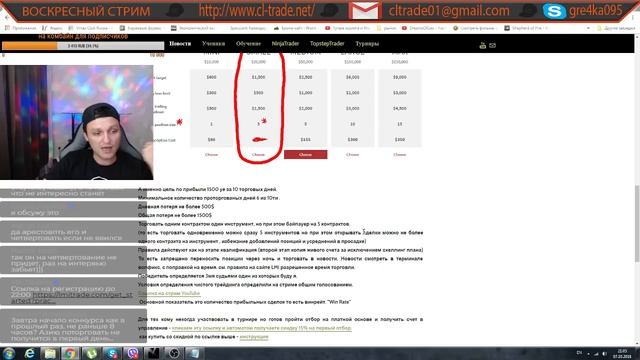Screen dimensions: 640x360
Task: Open the Ученики menu item
Action: (x=213, y=43)
